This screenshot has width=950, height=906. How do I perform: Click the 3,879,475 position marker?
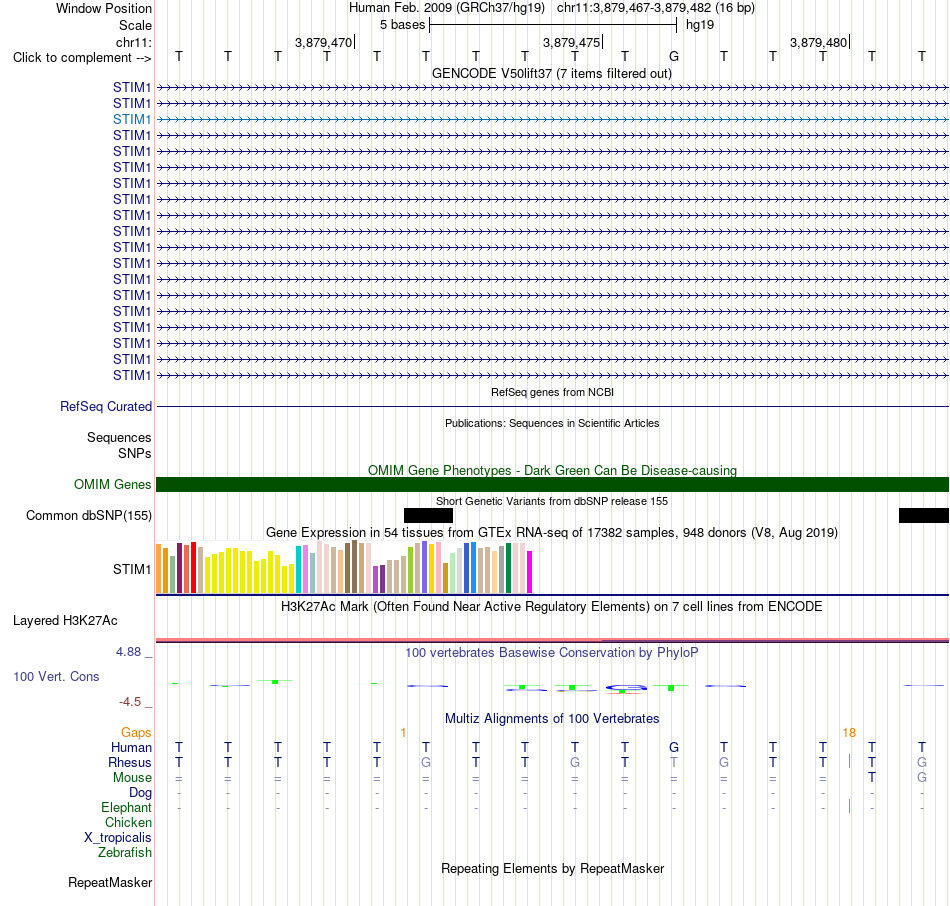[571, 42]
